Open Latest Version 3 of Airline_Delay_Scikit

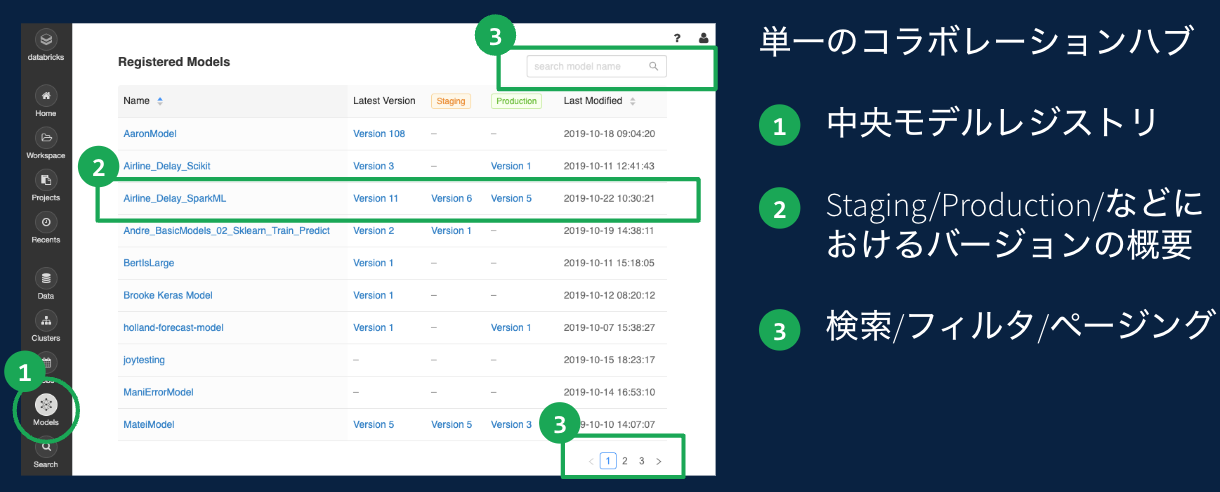[373, 166]
